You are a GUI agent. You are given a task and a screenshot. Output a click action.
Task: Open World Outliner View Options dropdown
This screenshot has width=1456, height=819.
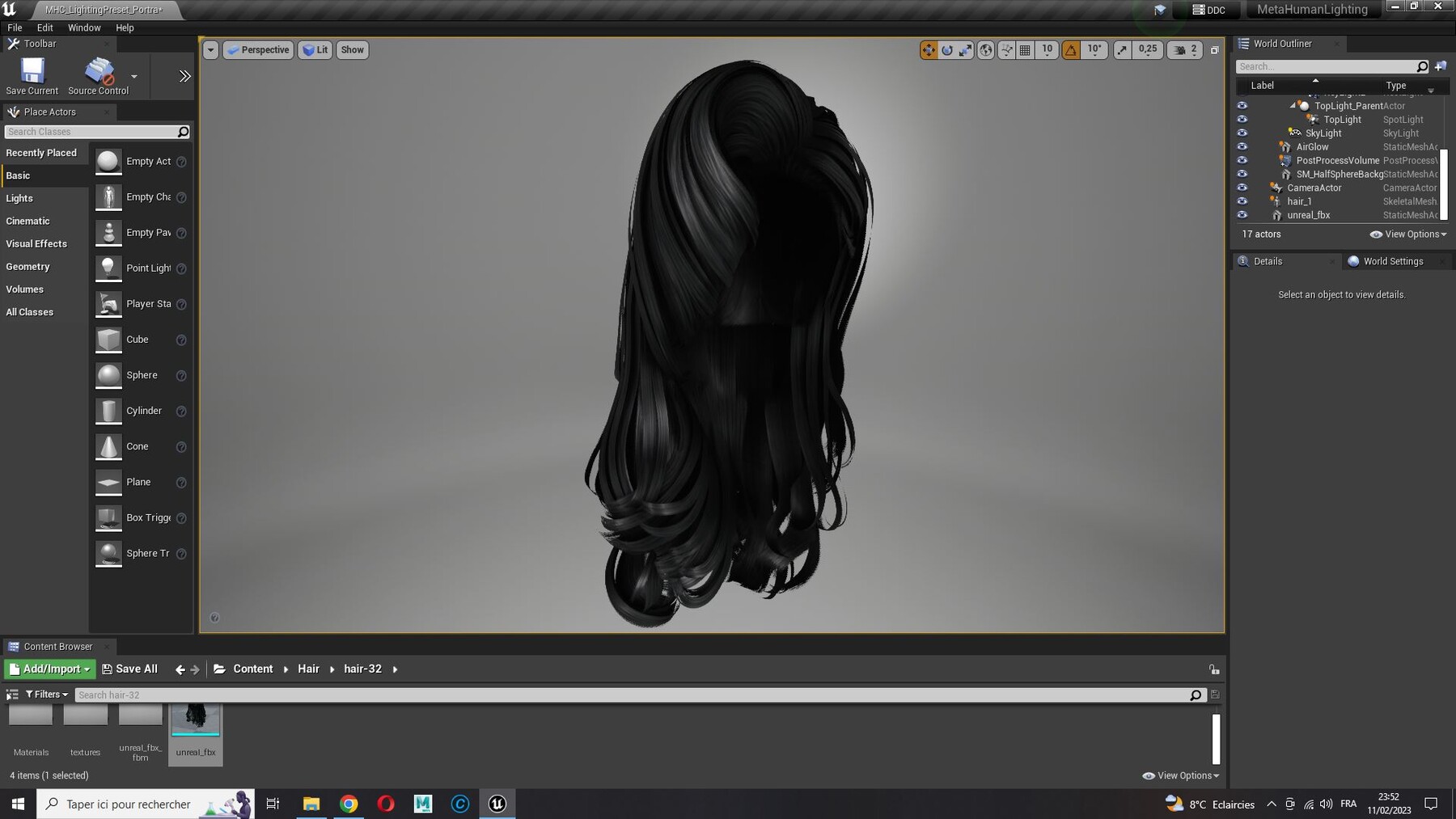click(1408, 234)
